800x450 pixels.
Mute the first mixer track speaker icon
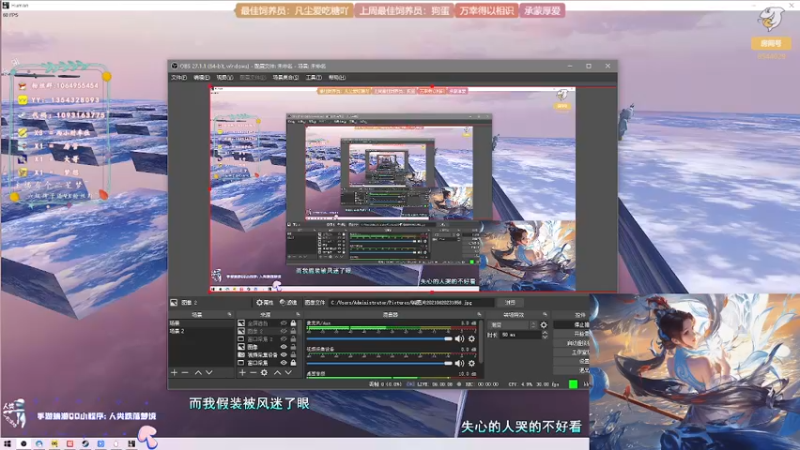click(460, 339)
